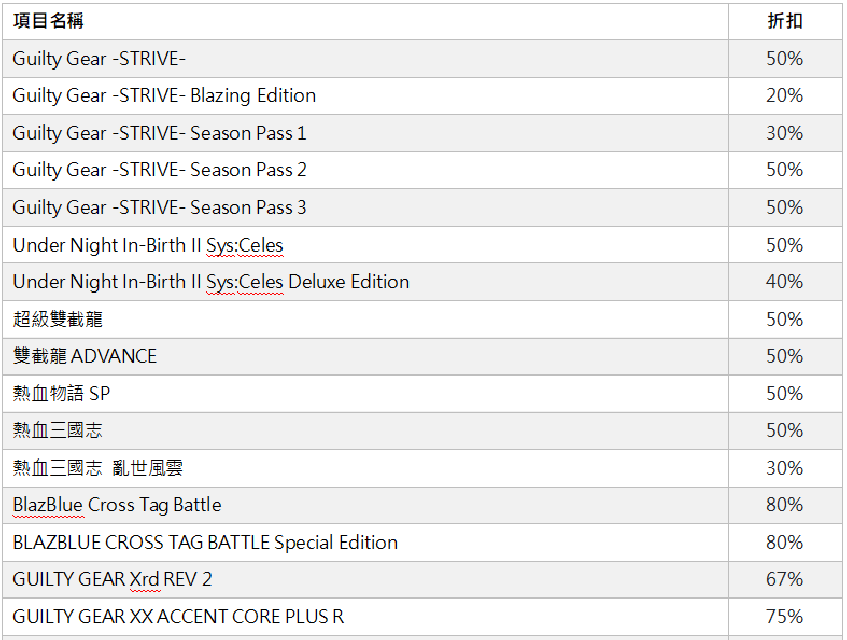Click the 熱血三國志 亂世風雲 cell
The height and width of the screenshot is (640, 847).
pyautogui.click(x=97, y=468)
